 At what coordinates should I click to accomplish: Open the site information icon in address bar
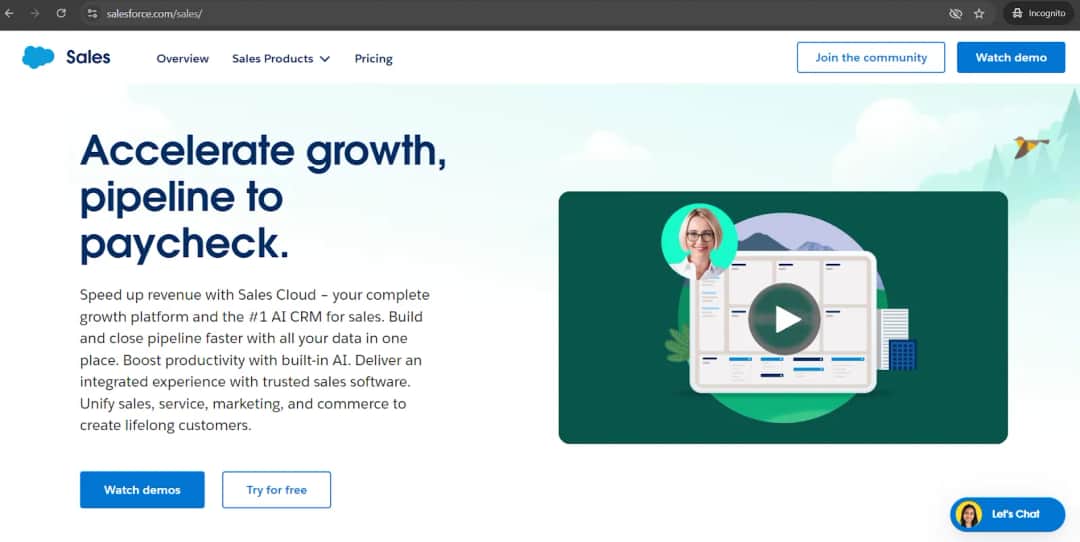point(92,13)
